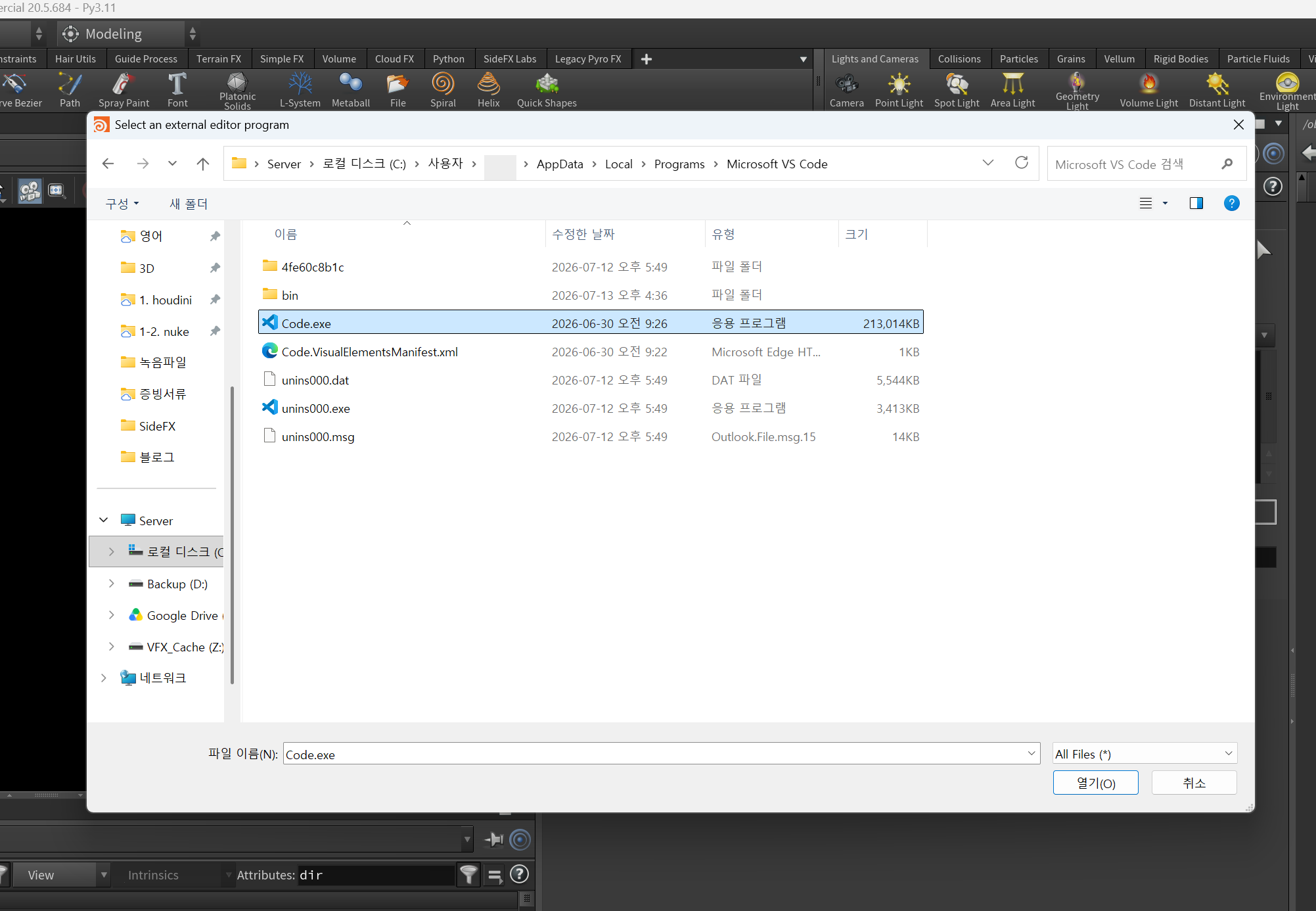Click Programs in the breadcrumb path
Image resolution: width=1316 pixels, height=911 pixels.
coord(679,164)
